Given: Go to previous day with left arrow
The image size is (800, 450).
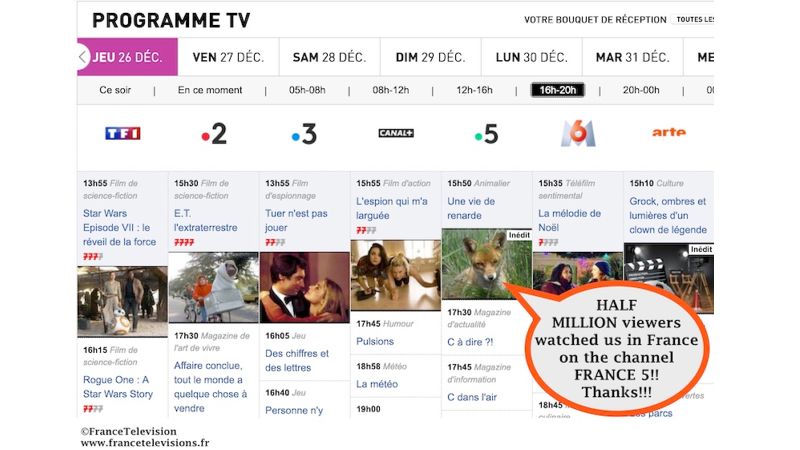Looking at the screenshot, I should (83, 57).
